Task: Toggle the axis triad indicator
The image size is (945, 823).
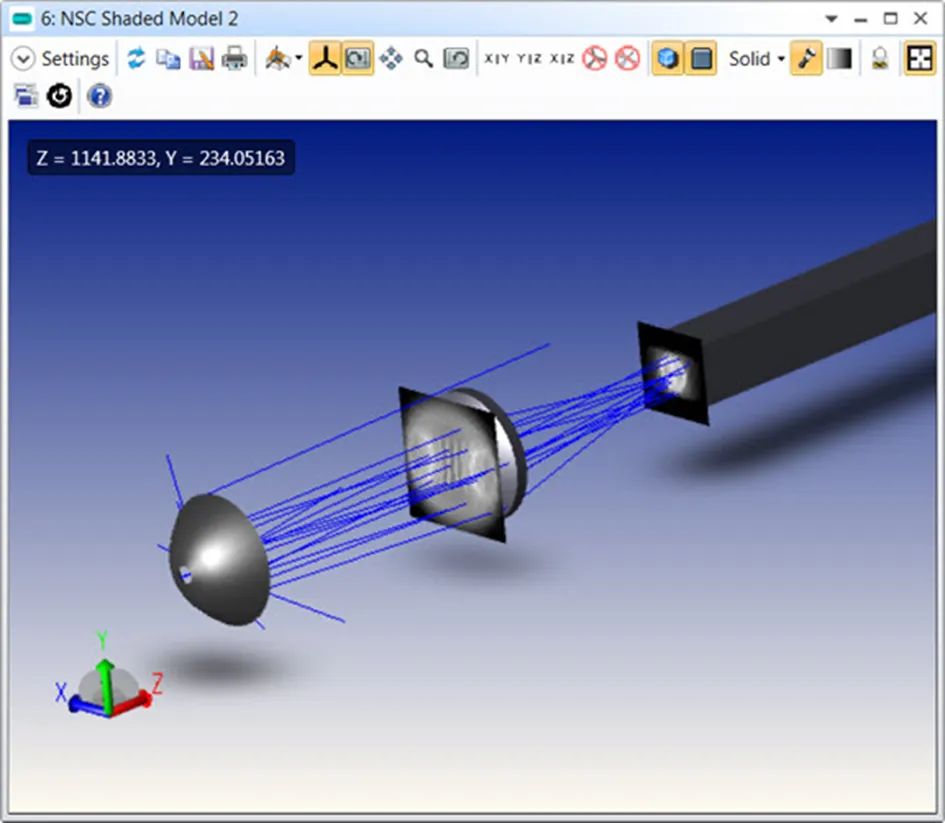Action: point(325,58)
